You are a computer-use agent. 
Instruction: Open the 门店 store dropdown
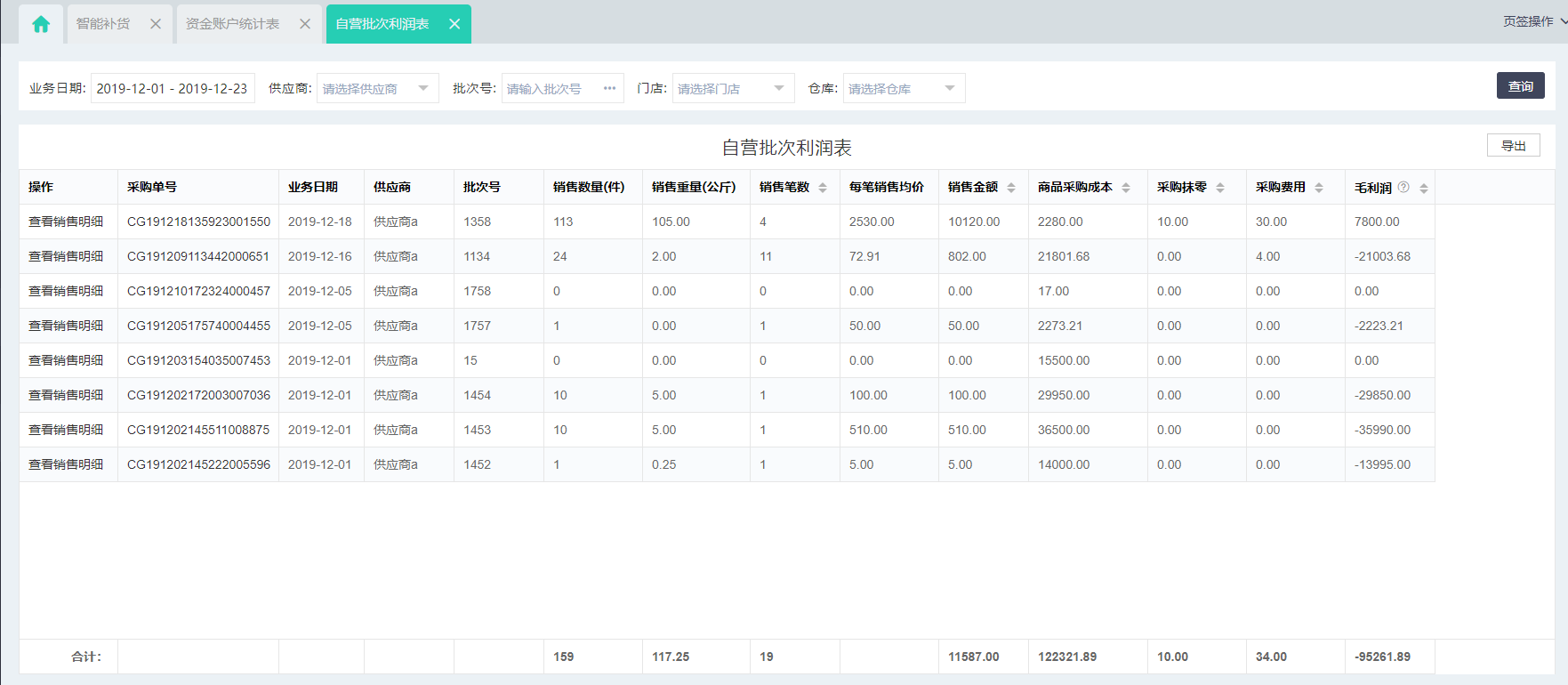(733, 88)
